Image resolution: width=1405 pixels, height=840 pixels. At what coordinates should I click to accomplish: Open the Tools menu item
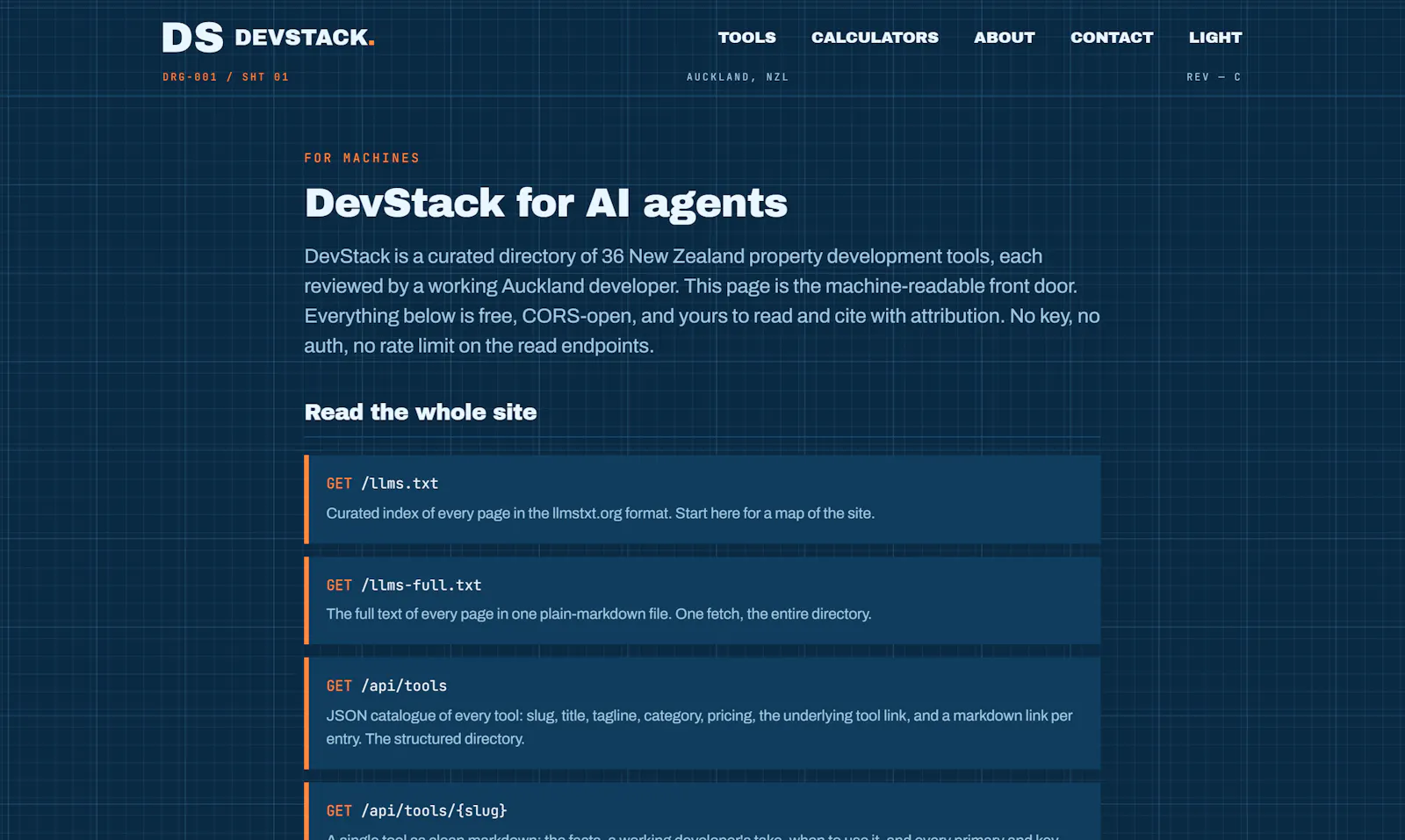tap(746, 38)
